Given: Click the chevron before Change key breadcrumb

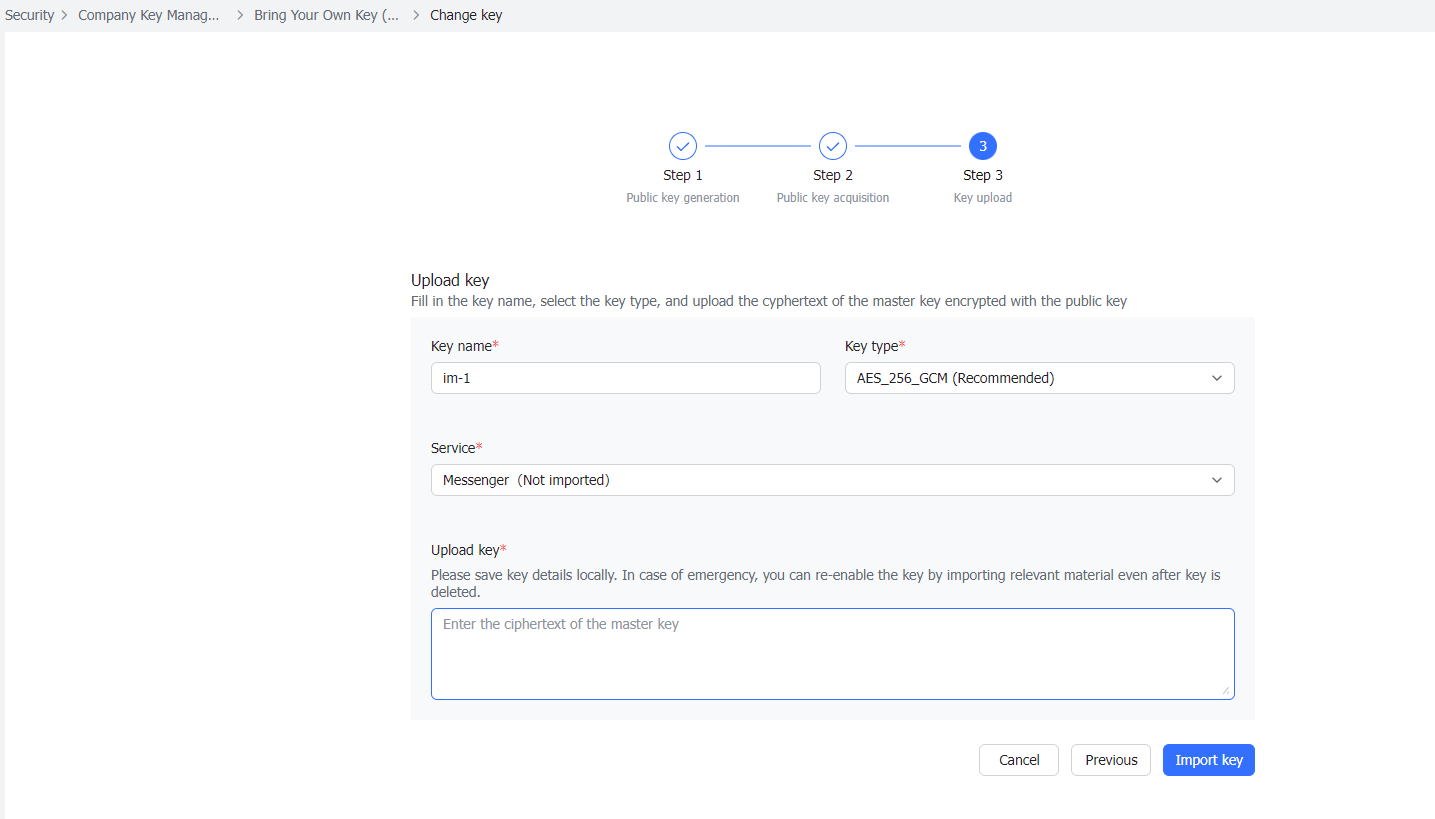Looking at the screenshot, I should pos(412,15).
